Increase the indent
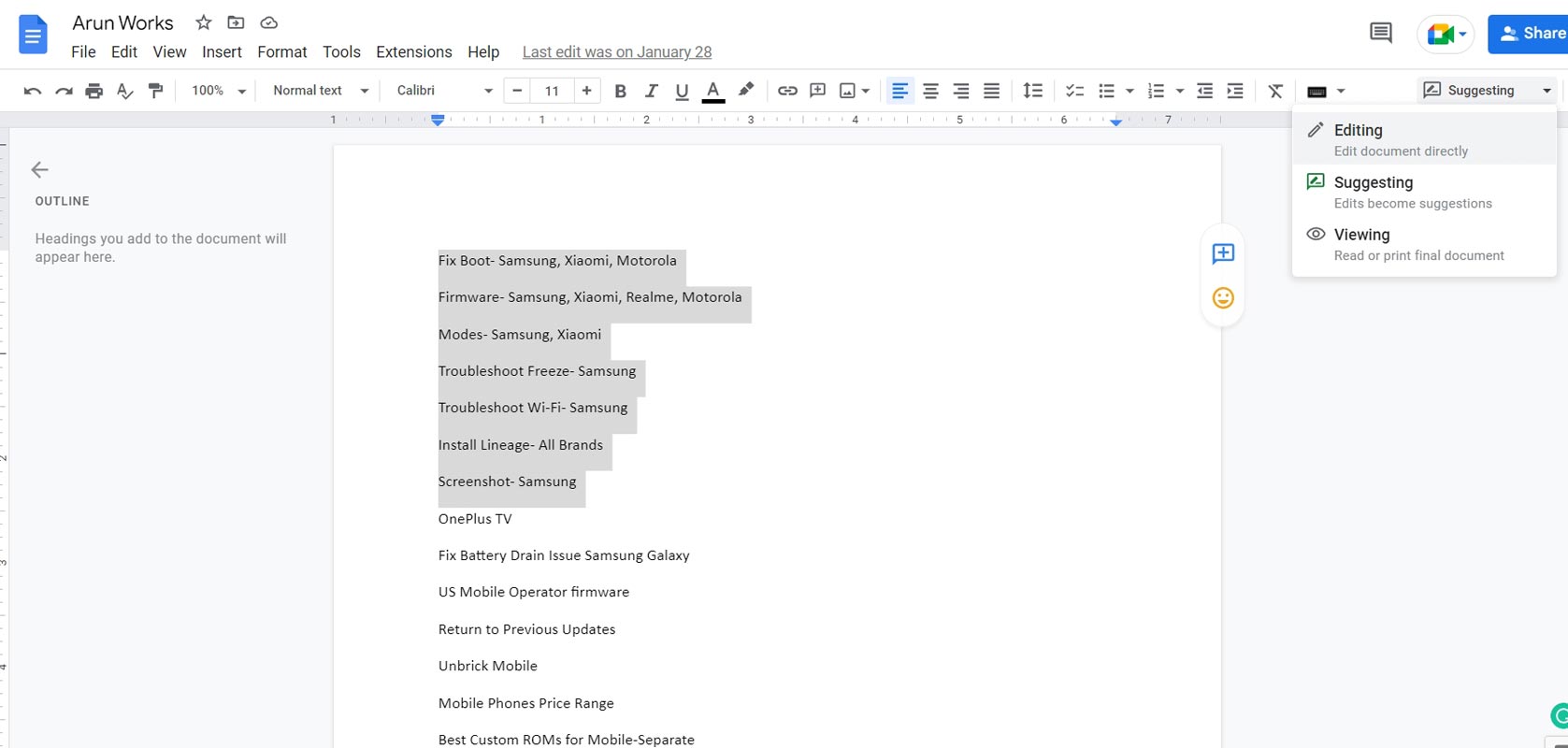 (x=1235, y=91)
